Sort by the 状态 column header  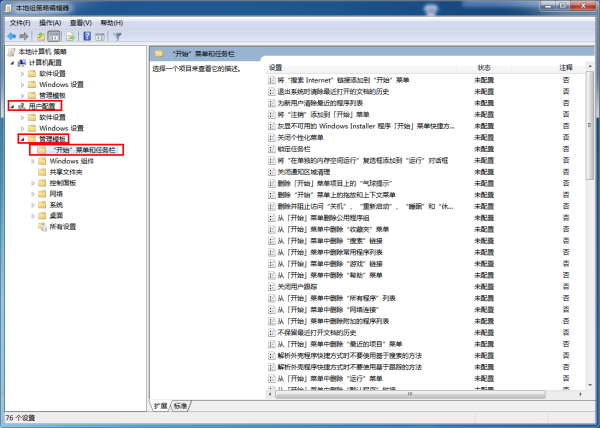click(x=484, y=68)
